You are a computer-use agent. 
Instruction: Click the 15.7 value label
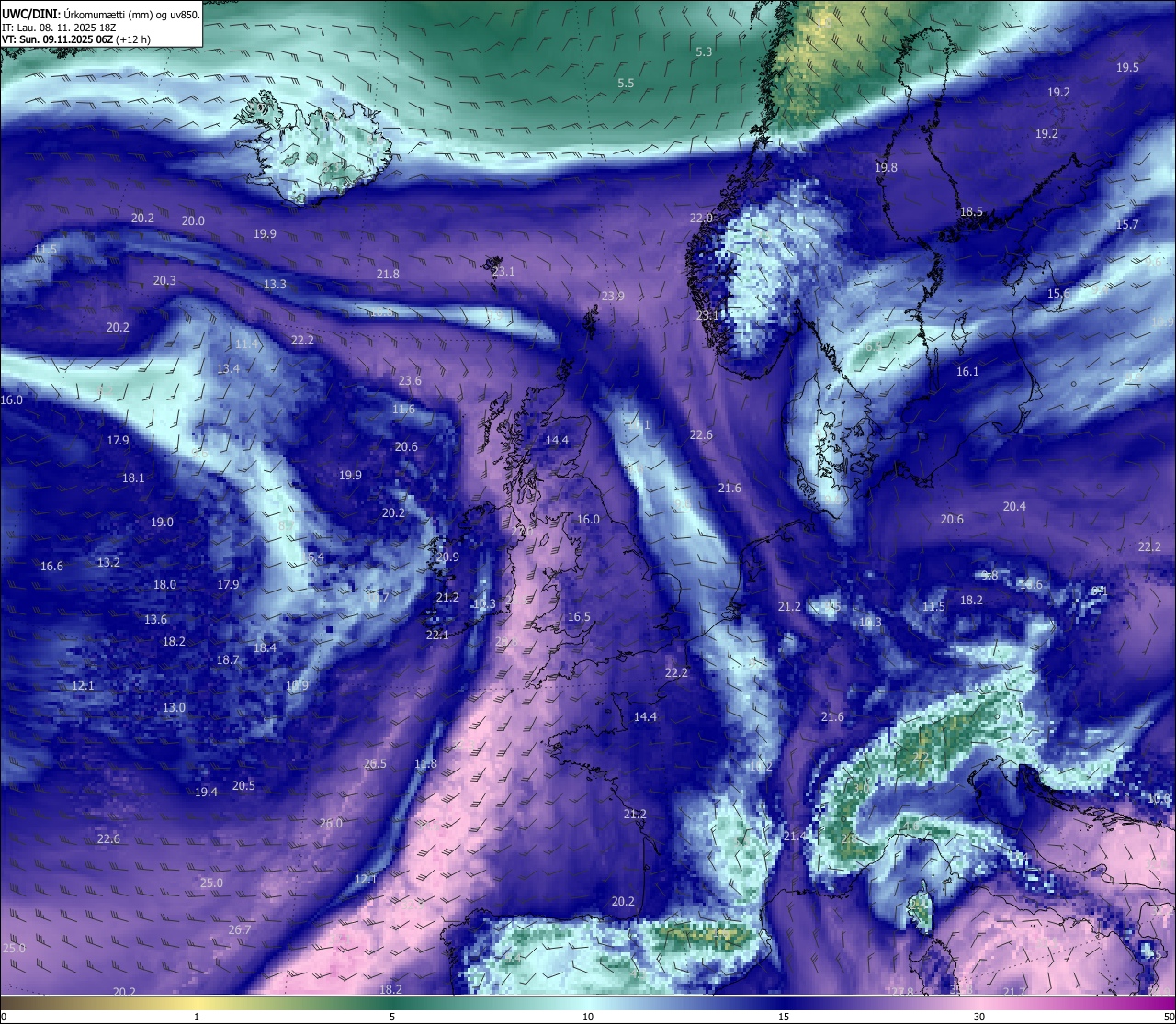(1126, 225)
